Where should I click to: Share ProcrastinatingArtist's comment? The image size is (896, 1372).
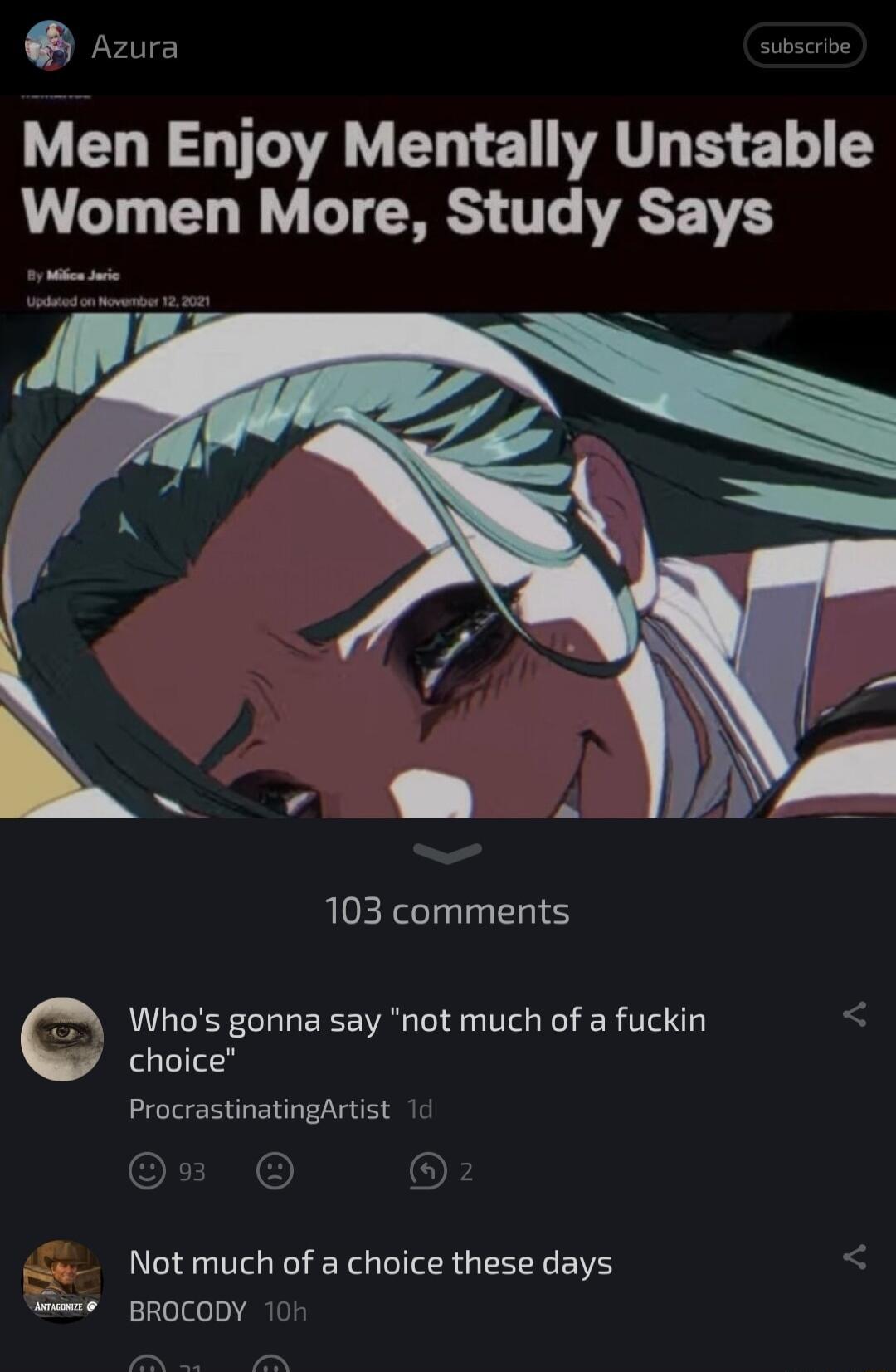pyautogui.click(x=855, y=1014)
